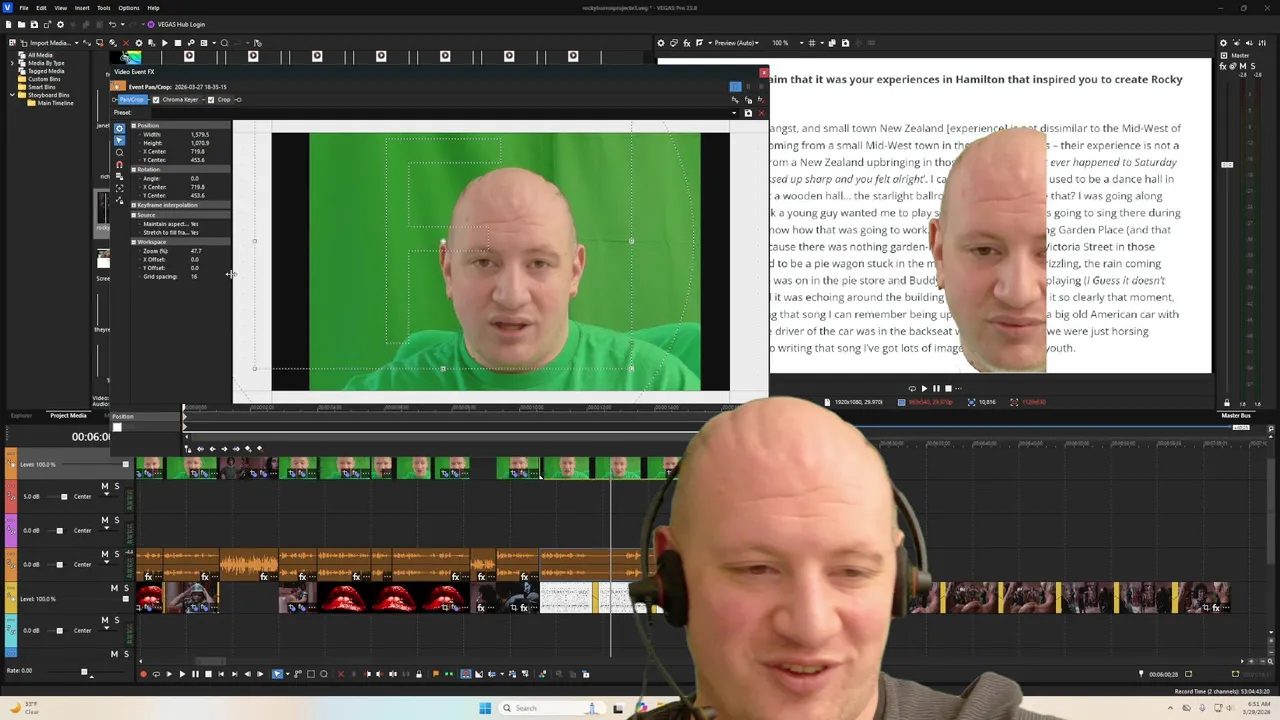
Task: Toggle loop playback in timeline transport
Action: [x=156, y=674]
